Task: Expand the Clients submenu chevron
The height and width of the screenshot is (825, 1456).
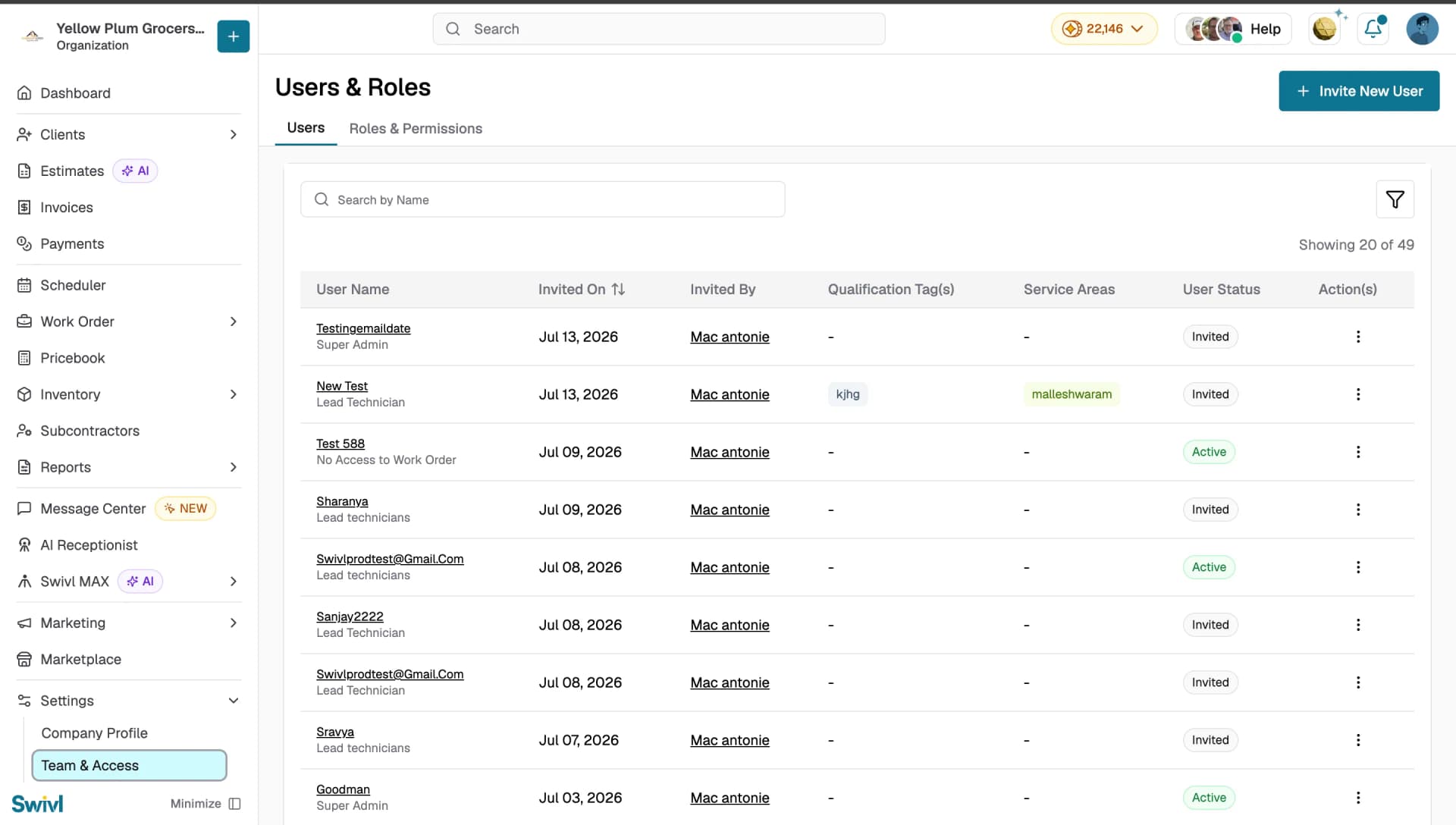Action: click(233, 135)
